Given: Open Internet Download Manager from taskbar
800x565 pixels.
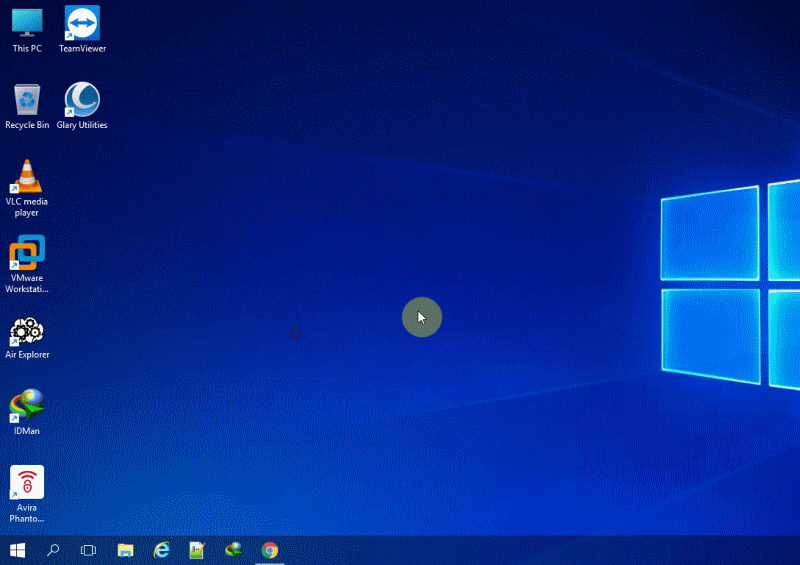Looking at the screenshot, I should coord(234,550).
